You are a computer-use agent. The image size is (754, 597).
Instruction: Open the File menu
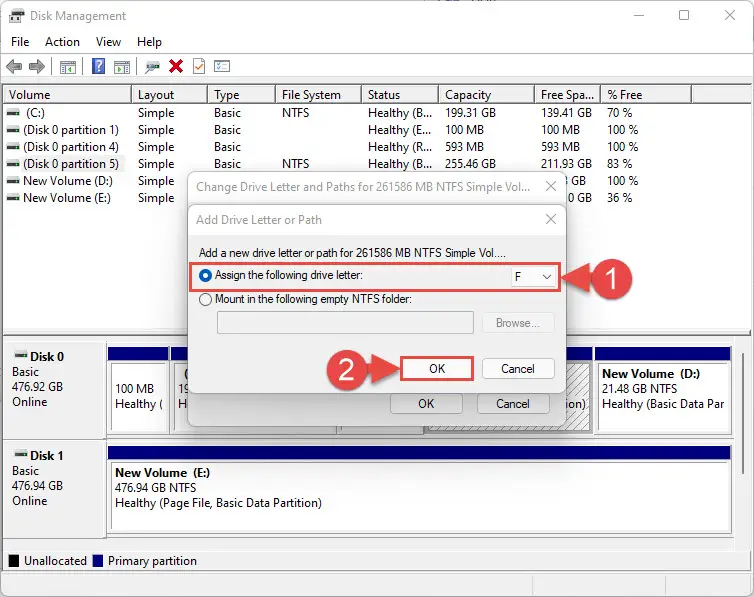pyautogui.click(x=20, y=42)
